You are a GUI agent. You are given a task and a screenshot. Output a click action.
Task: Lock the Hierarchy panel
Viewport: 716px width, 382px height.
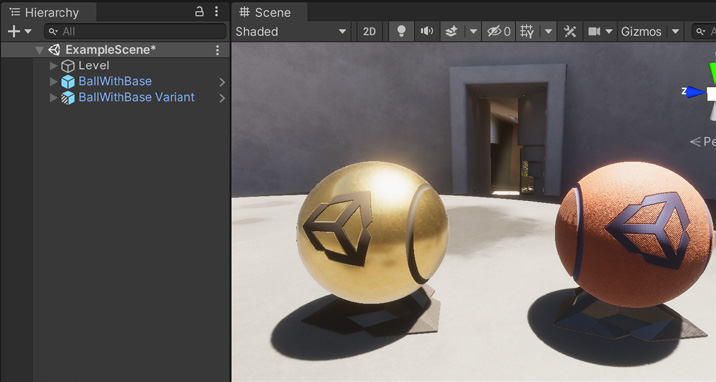[x=199, y=11]
